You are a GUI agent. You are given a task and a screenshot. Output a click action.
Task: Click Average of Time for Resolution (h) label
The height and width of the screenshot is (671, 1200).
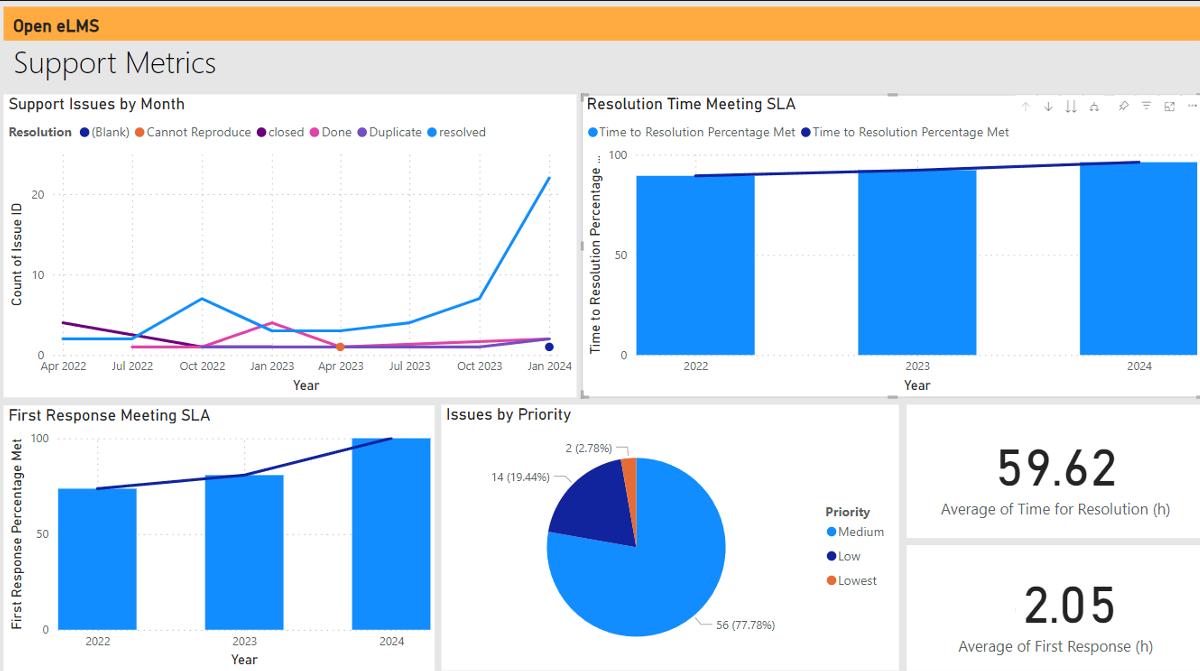[1055, 509]
